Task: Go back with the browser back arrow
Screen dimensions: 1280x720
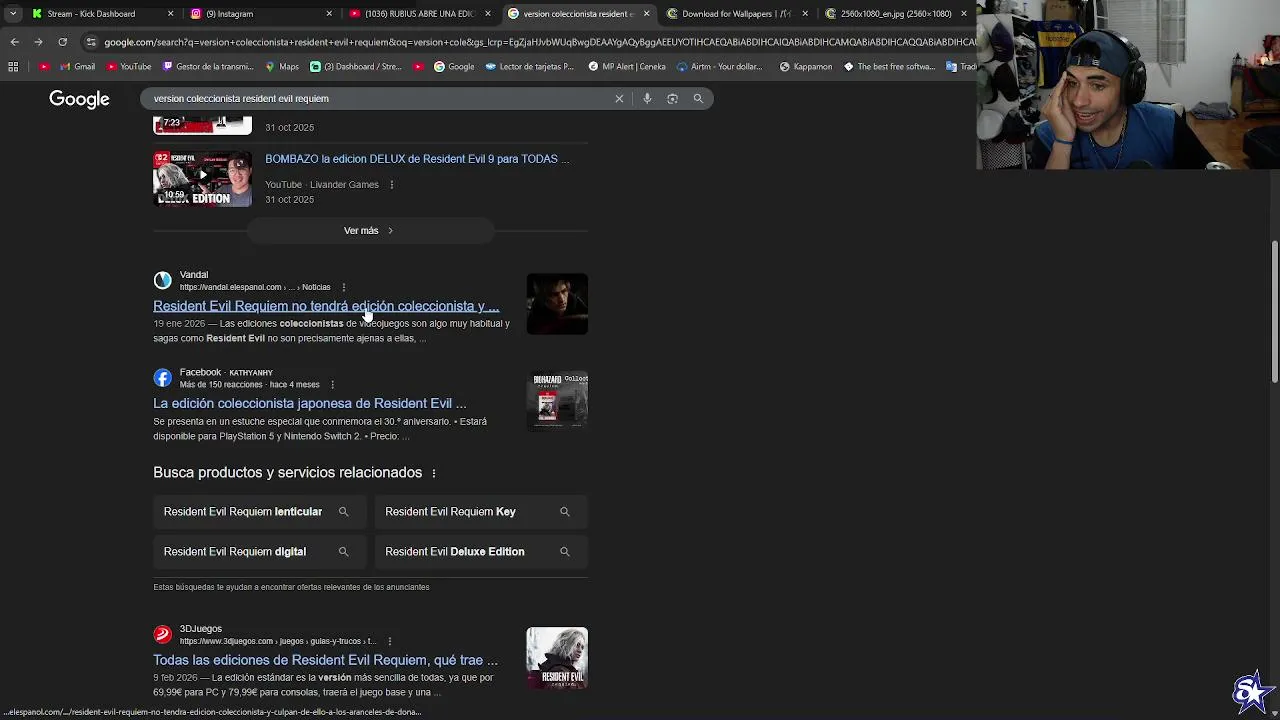Action: [14, 42]
